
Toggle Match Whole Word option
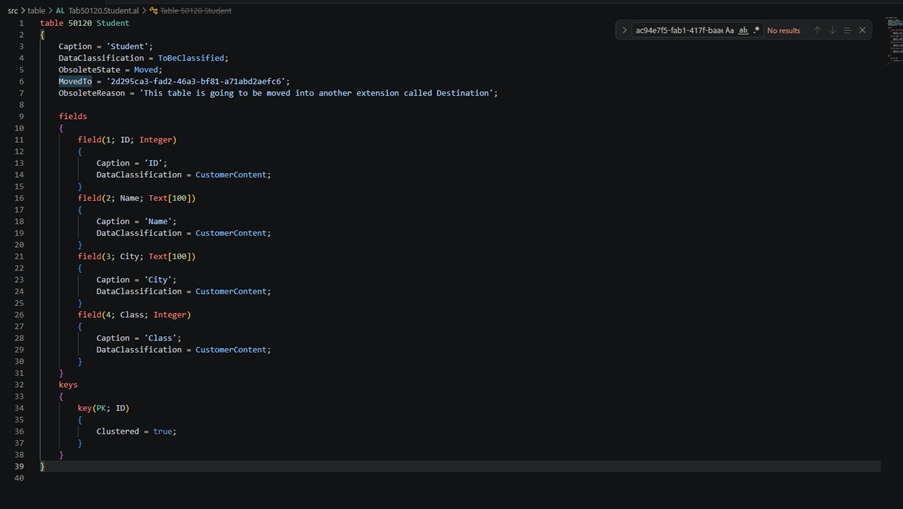point(743,31)
